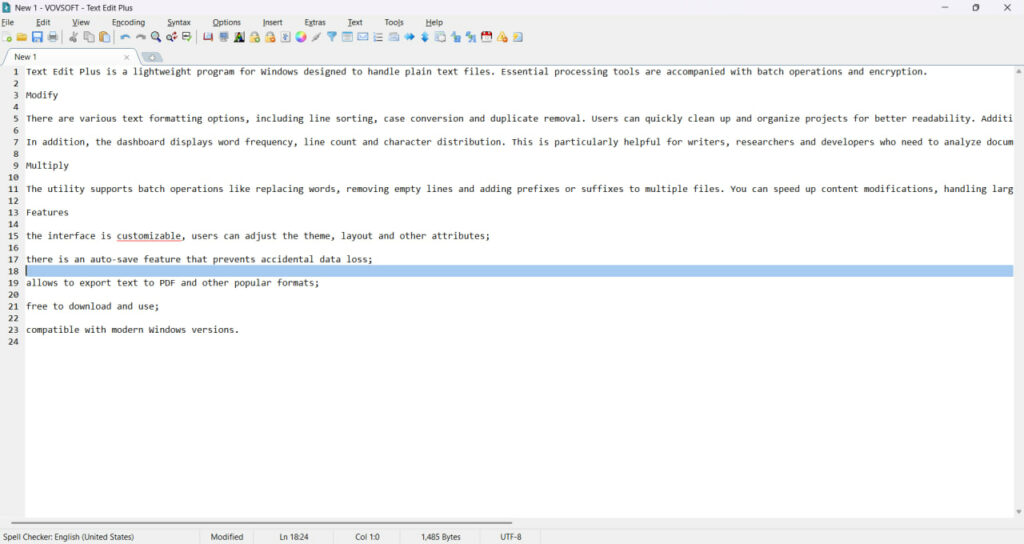Click the colorful letter A font icon
1024x544 pixels.
pos(239,37)
